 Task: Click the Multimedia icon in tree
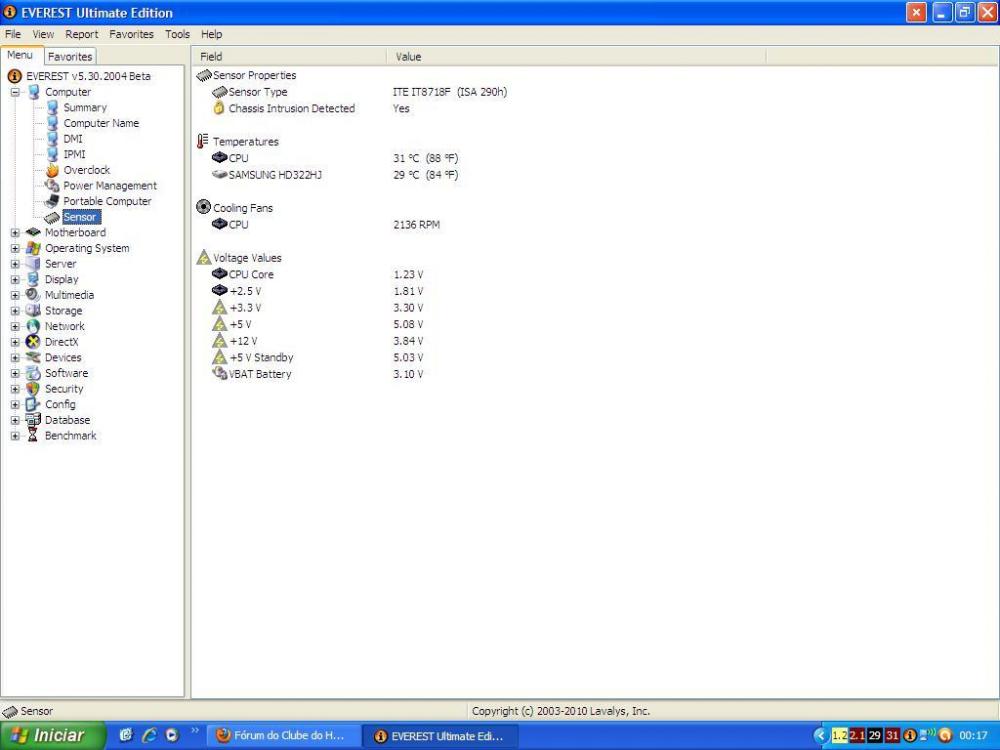pos(34,295)
